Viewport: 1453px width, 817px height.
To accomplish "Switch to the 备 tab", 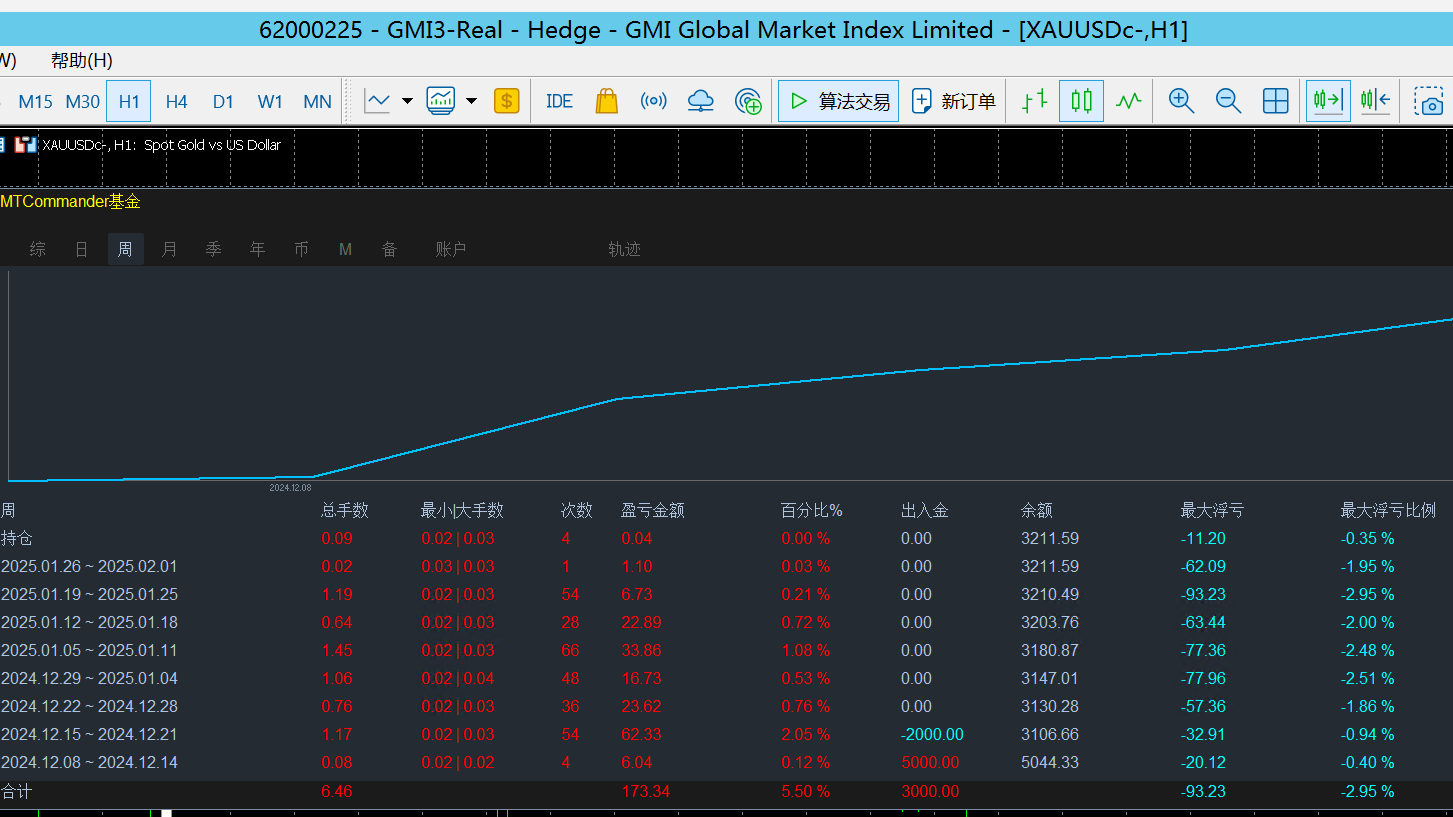I will [389, 249].
